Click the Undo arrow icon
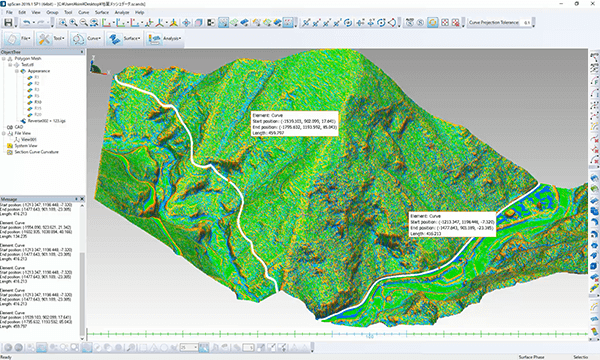This screenshot has width=600, height=360. pos(26,23)
